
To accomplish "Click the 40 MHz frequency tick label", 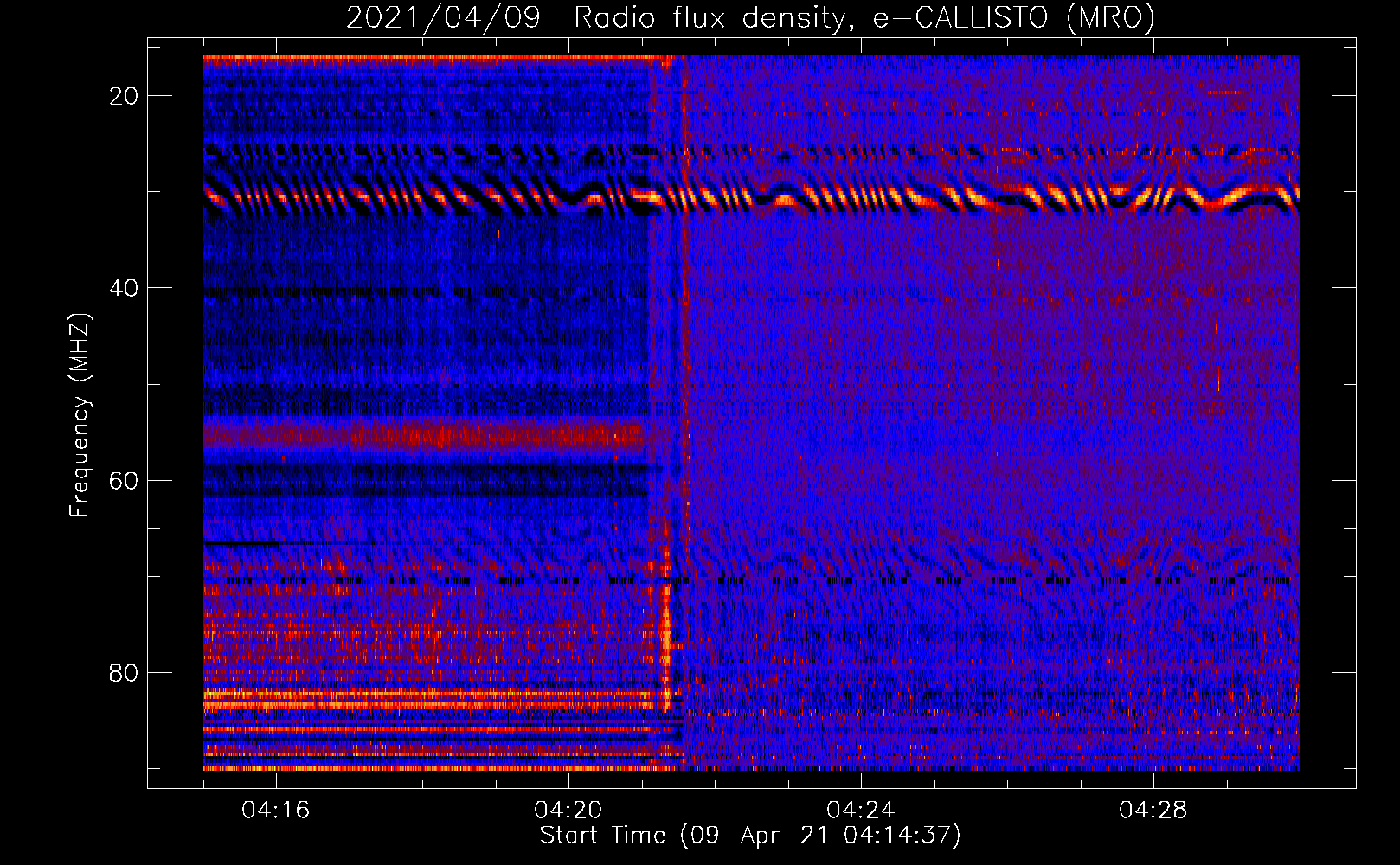I will click(x=124, y=288).
